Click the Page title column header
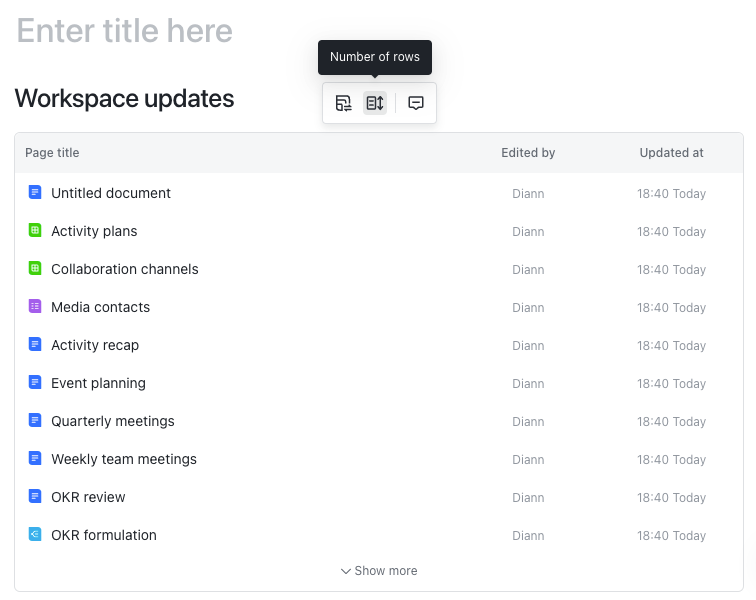756x600 pixels. [x=52, y=153]
